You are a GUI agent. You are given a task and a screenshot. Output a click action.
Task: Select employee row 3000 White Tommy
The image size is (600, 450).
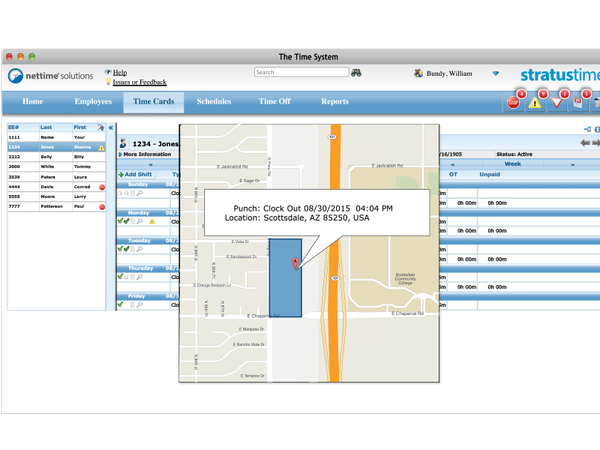click(56, 167)
